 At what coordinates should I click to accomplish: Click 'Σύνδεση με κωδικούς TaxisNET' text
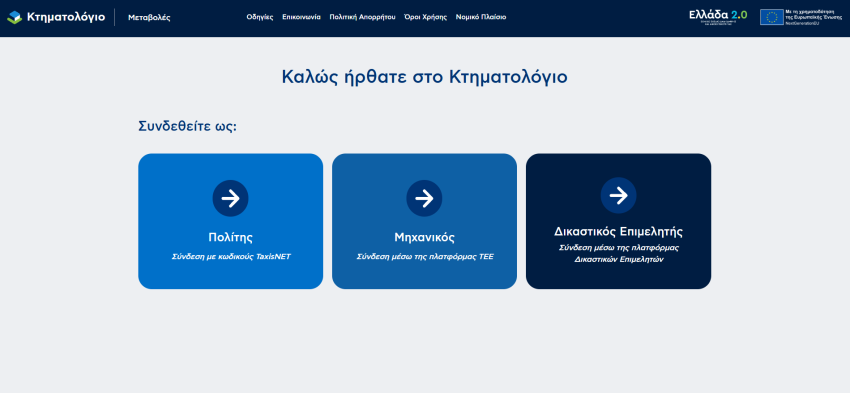231,256
